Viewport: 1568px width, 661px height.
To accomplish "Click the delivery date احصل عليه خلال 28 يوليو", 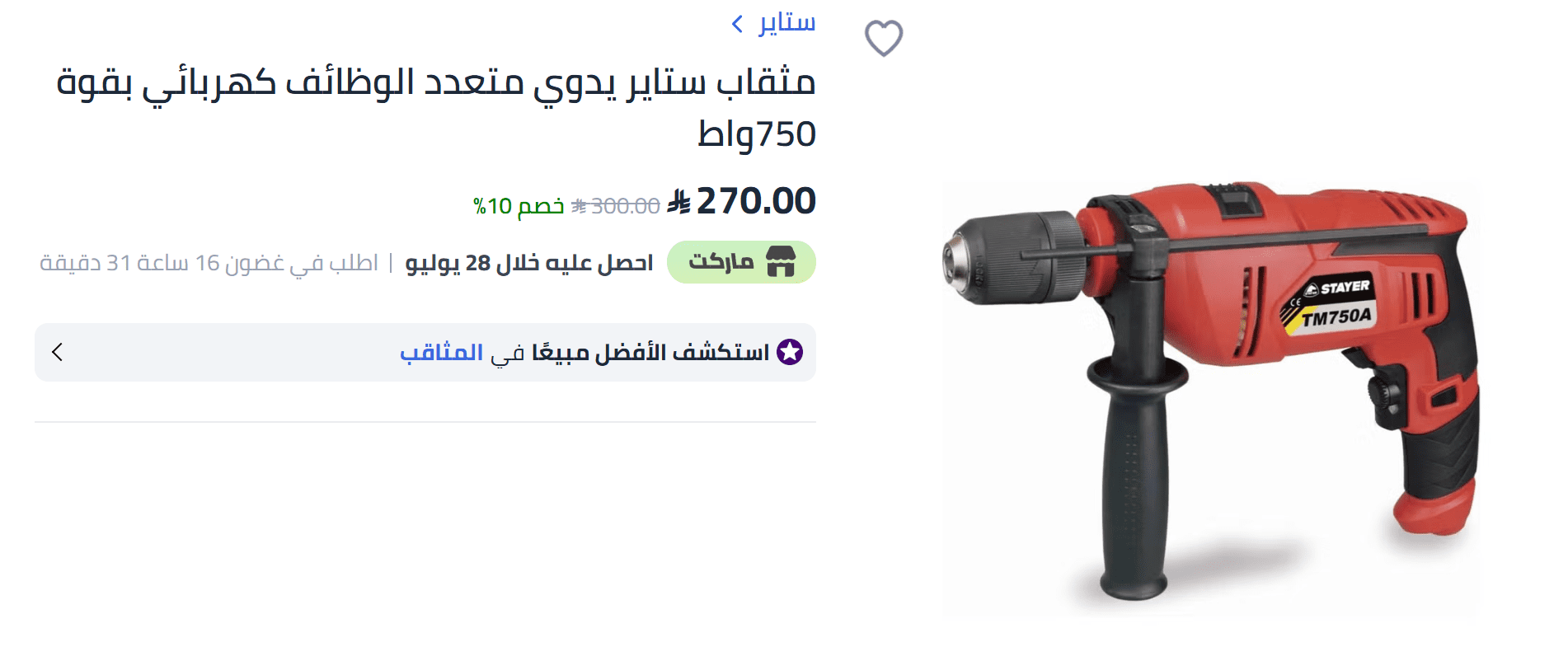I will [x=528, y=263].
